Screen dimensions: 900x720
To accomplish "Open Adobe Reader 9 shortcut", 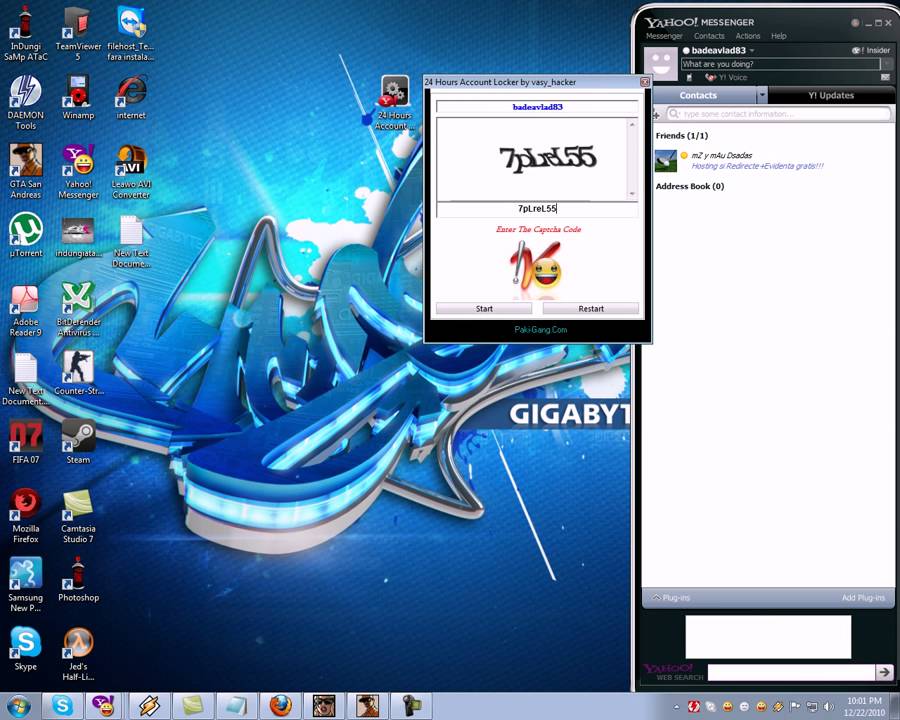I will [x=25, y=311].
